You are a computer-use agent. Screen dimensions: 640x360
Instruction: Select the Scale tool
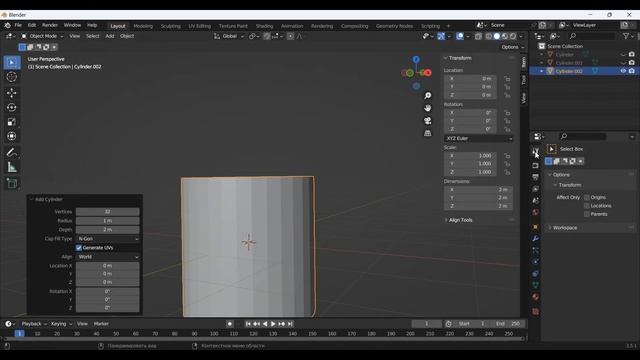point(12,122)
